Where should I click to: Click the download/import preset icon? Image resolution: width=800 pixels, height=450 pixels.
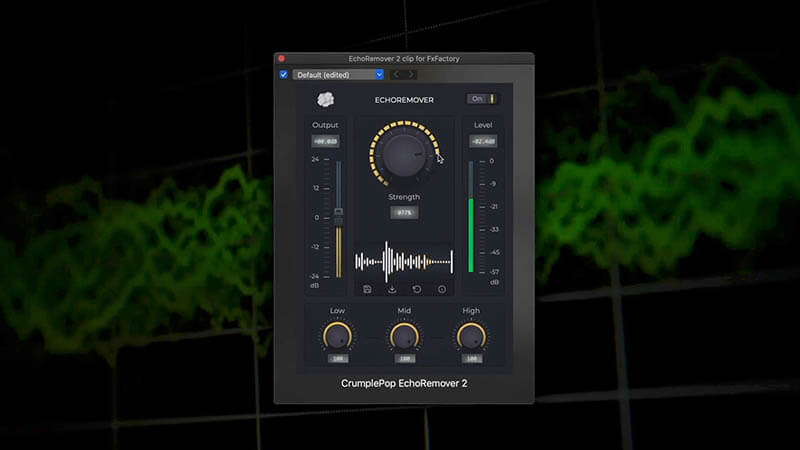click(x=392, y=289)
